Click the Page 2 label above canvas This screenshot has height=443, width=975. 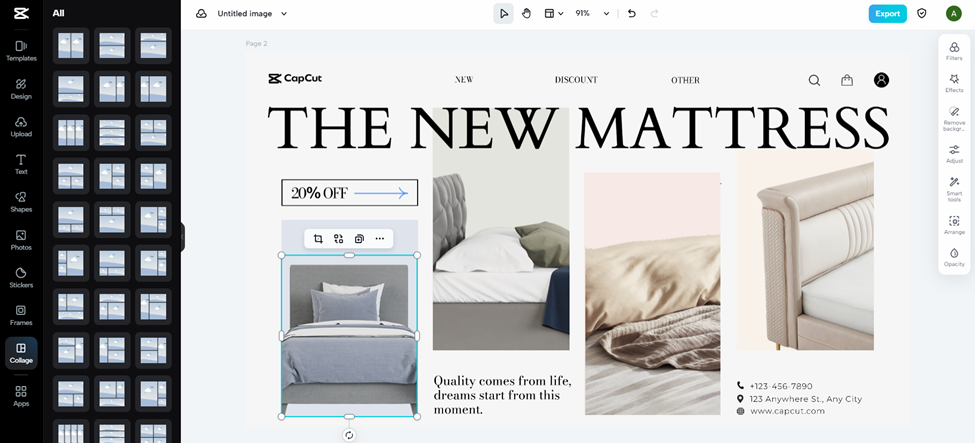click(256, 44)
